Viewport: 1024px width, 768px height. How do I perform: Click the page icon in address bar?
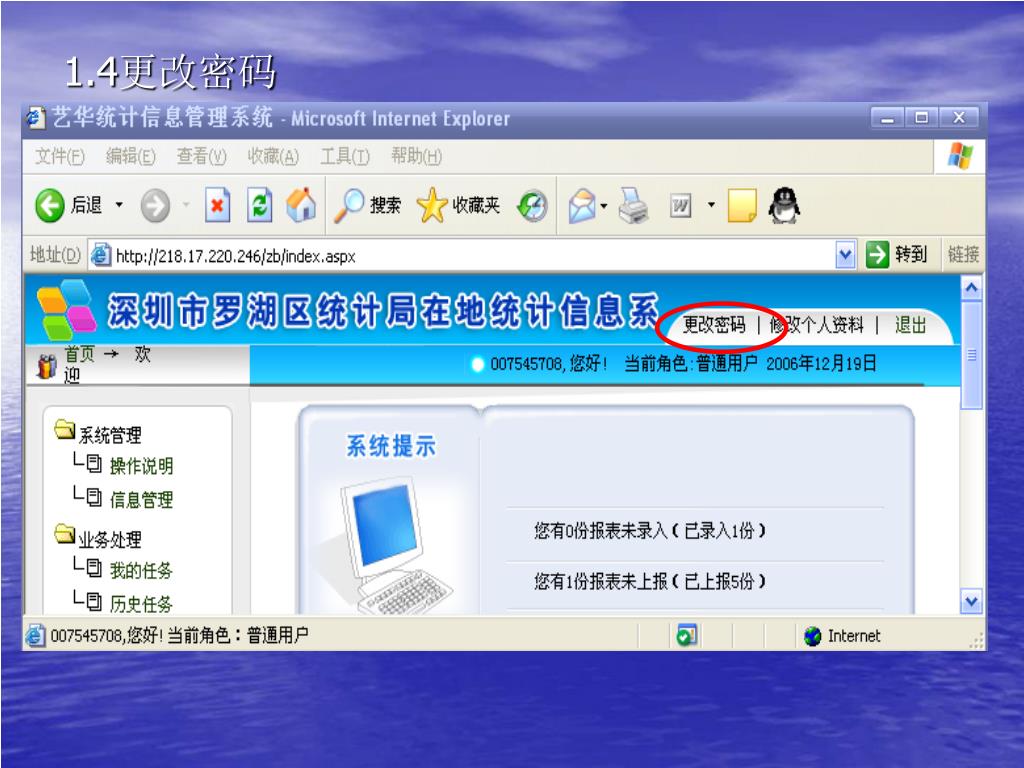click(x=100, y=255)
